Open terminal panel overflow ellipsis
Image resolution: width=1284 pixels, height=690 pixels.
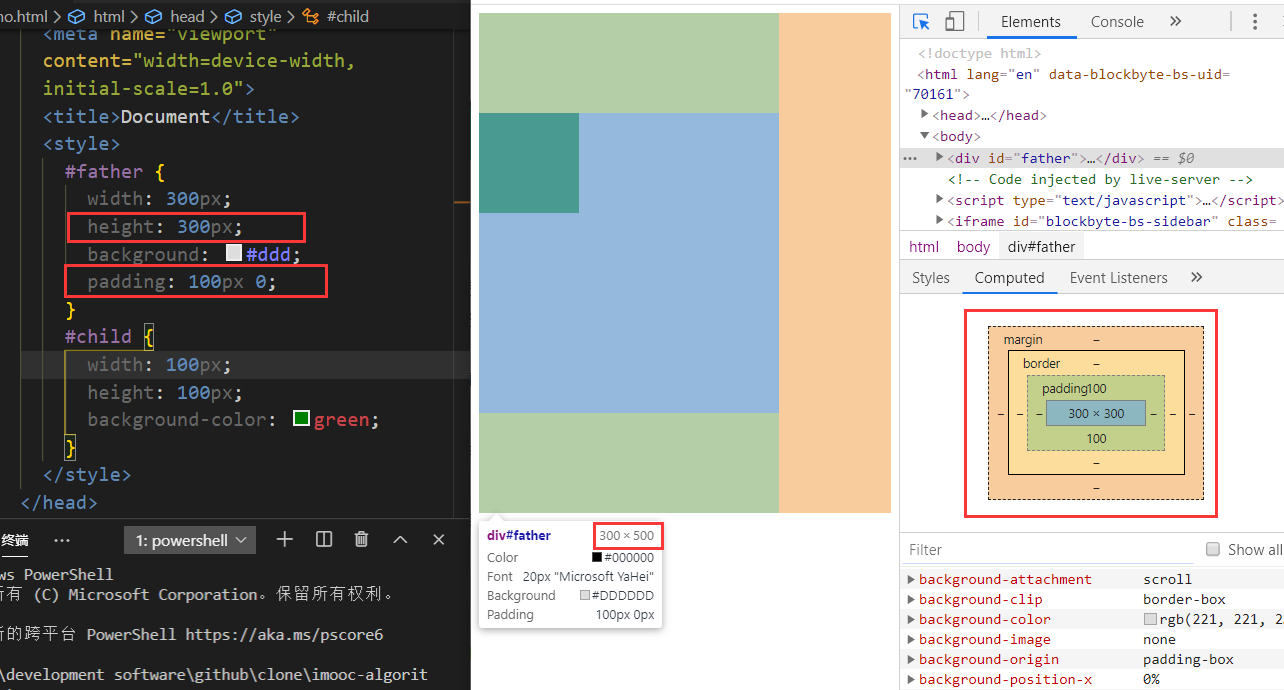62,540
